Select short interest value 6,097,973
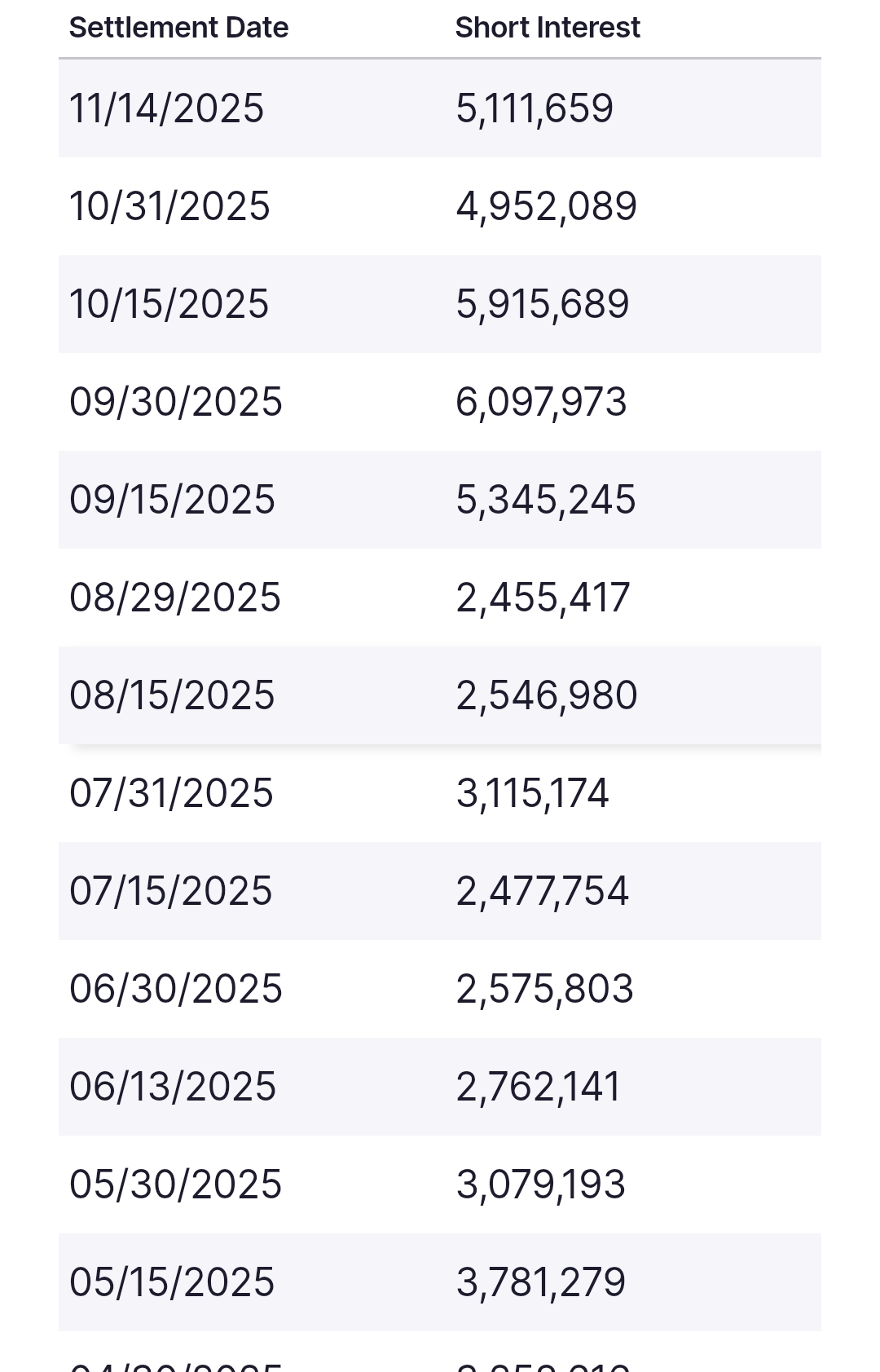 tap(542, 402)
